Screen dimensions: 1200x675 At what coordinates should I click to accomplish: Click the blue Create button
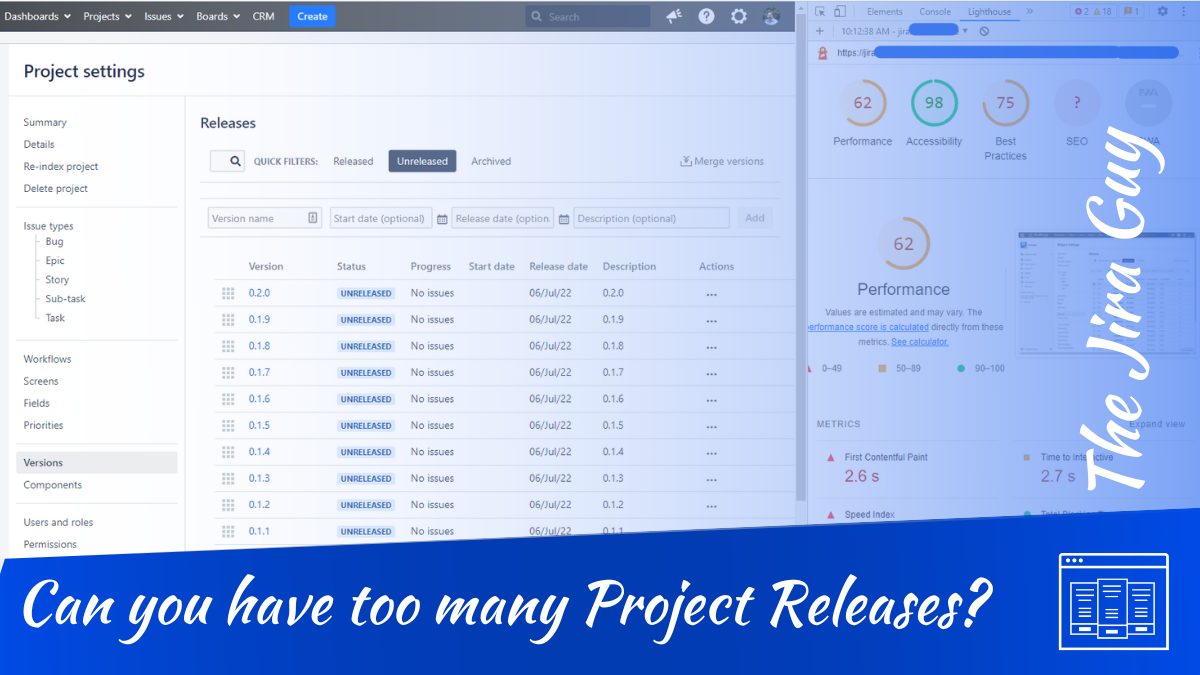click(312, 16)
